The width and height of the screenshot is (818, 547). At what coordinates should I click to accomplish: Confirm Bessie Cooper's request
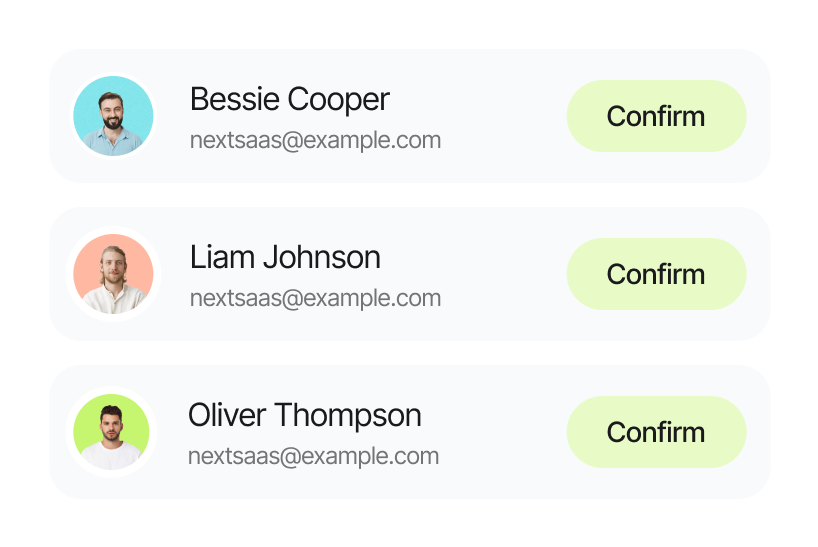click(656, 116)
